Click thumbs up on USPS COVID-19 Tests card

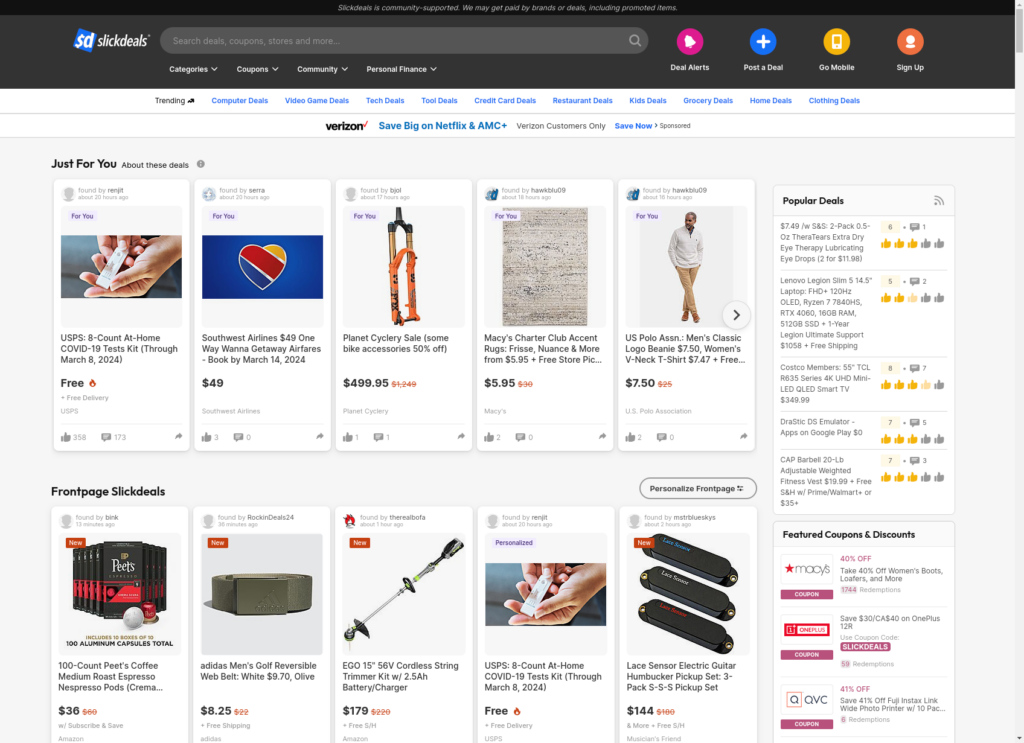(x=66, y=437)
